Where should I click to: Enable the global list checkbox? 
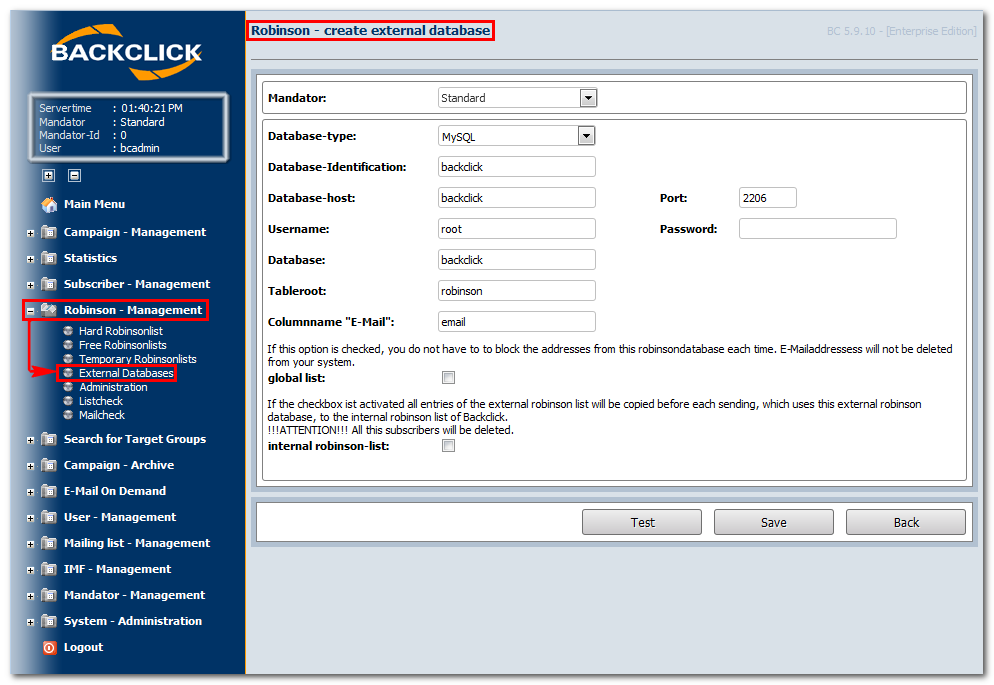[448, 378]
